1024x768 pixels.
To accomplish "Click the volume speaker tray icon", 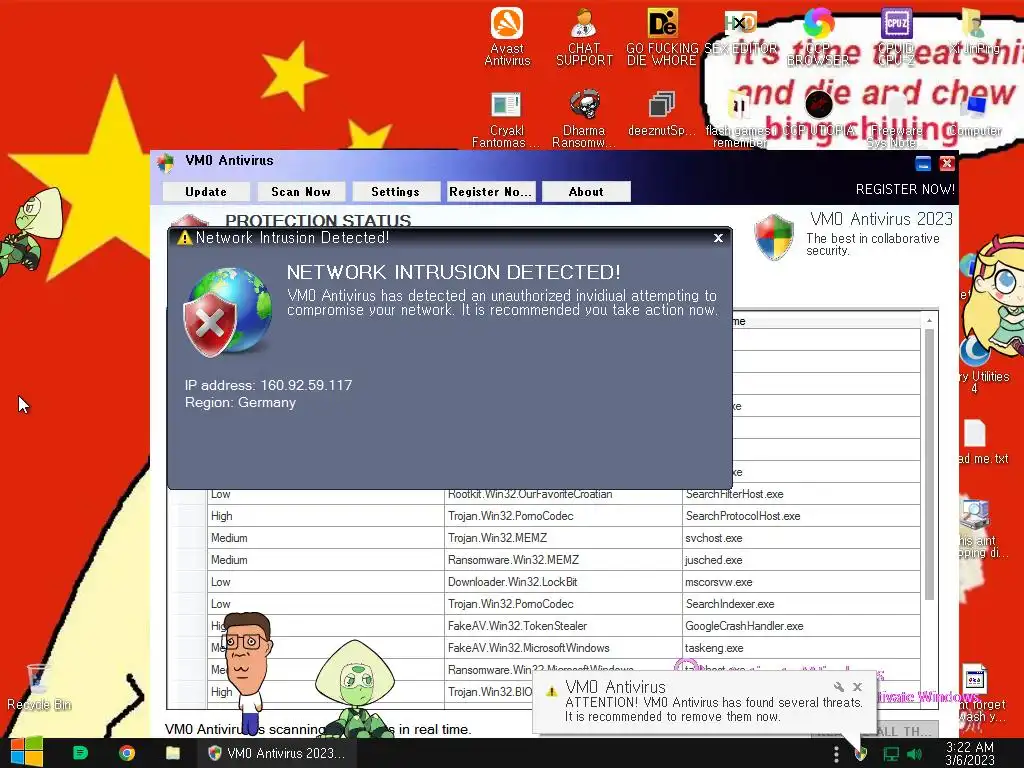I will pyautogui.click(x=914, y=754).
